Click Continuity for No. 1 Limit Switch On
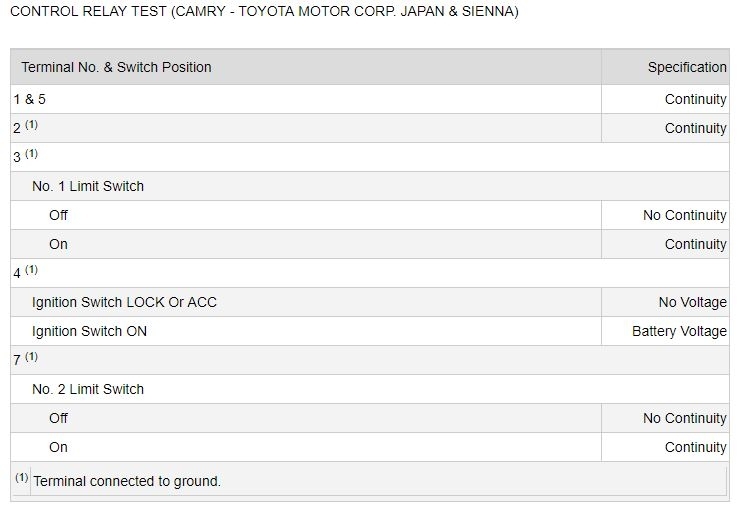Viewport: 739px width, 507px height. 695,244
